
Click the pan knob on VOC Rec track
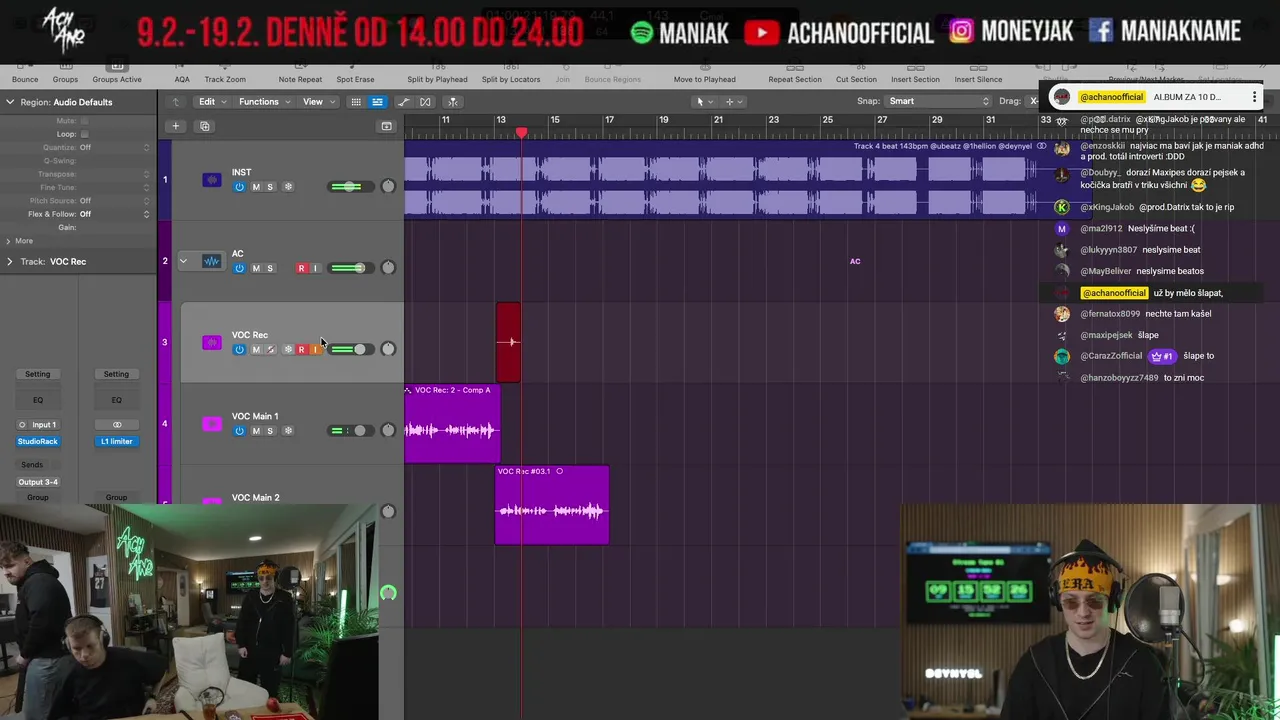point(388,349)
